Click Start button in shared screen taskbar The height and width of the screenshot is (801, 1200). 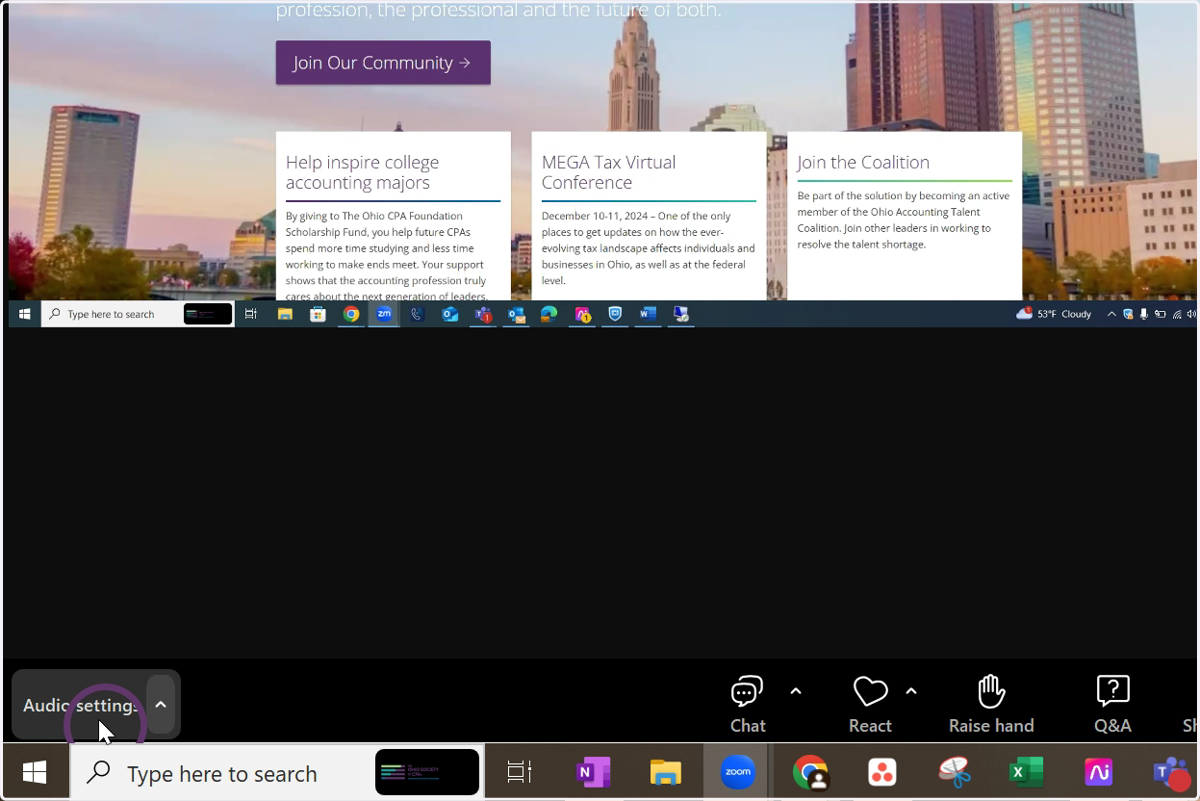pos(24,314)
